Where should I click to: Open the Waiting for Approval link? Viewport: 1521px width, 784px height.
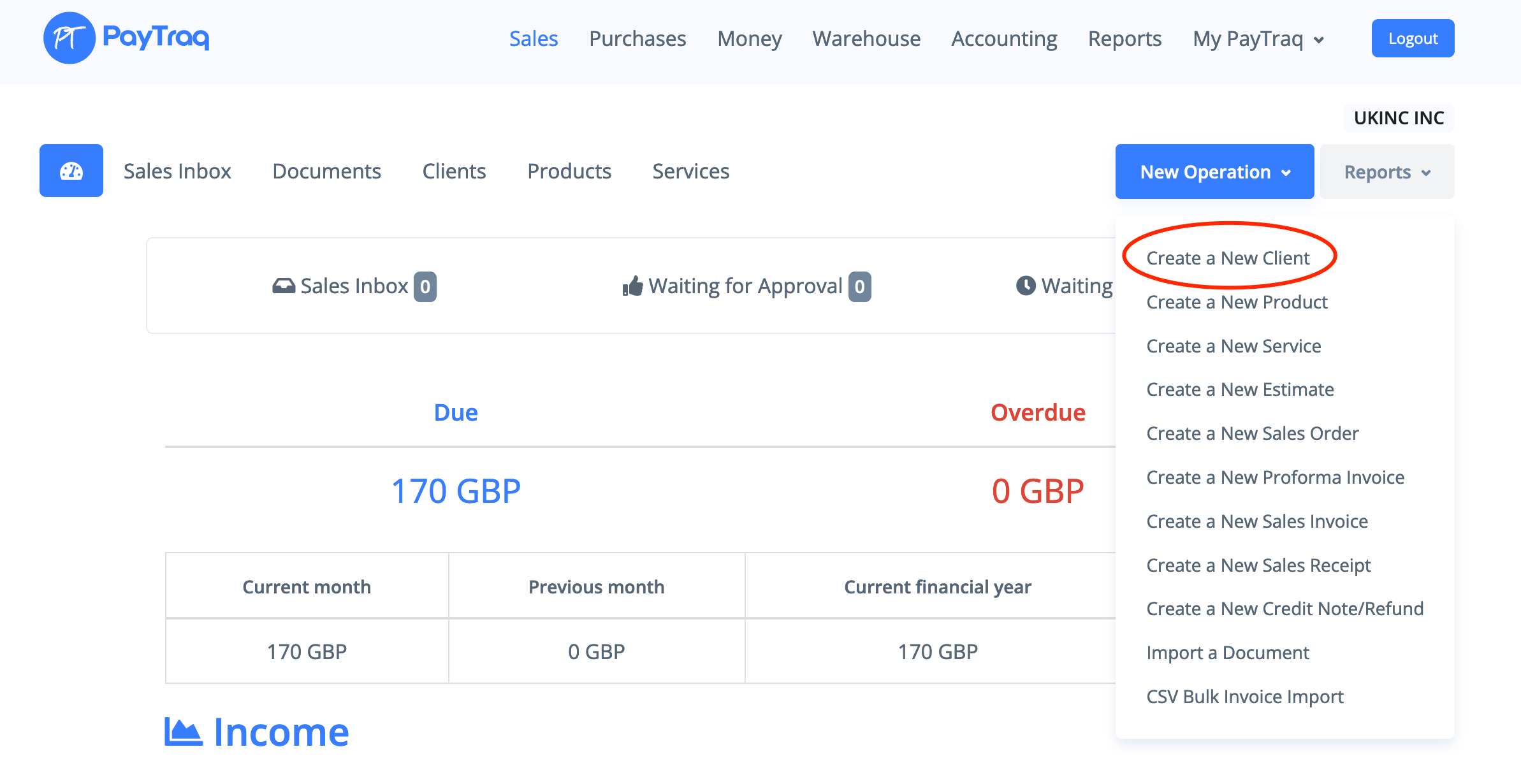click(745, 286)
